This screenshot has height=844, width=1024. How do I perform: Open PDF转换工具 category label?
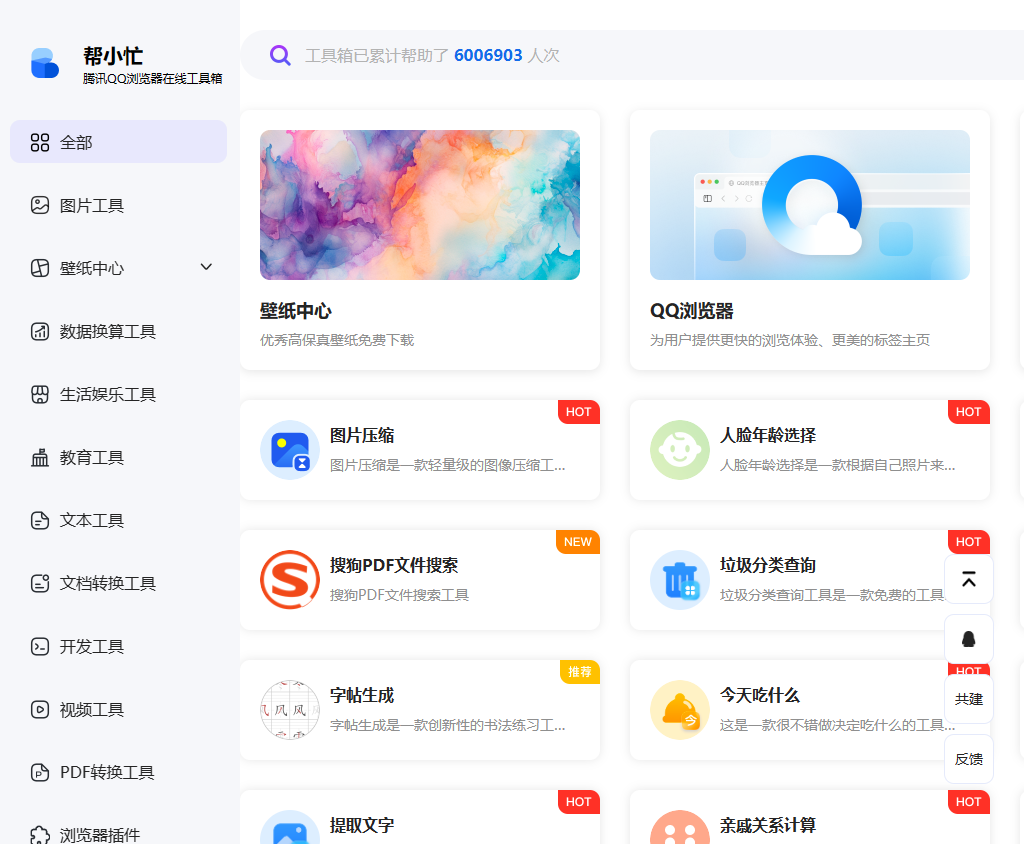click(107, 773)
